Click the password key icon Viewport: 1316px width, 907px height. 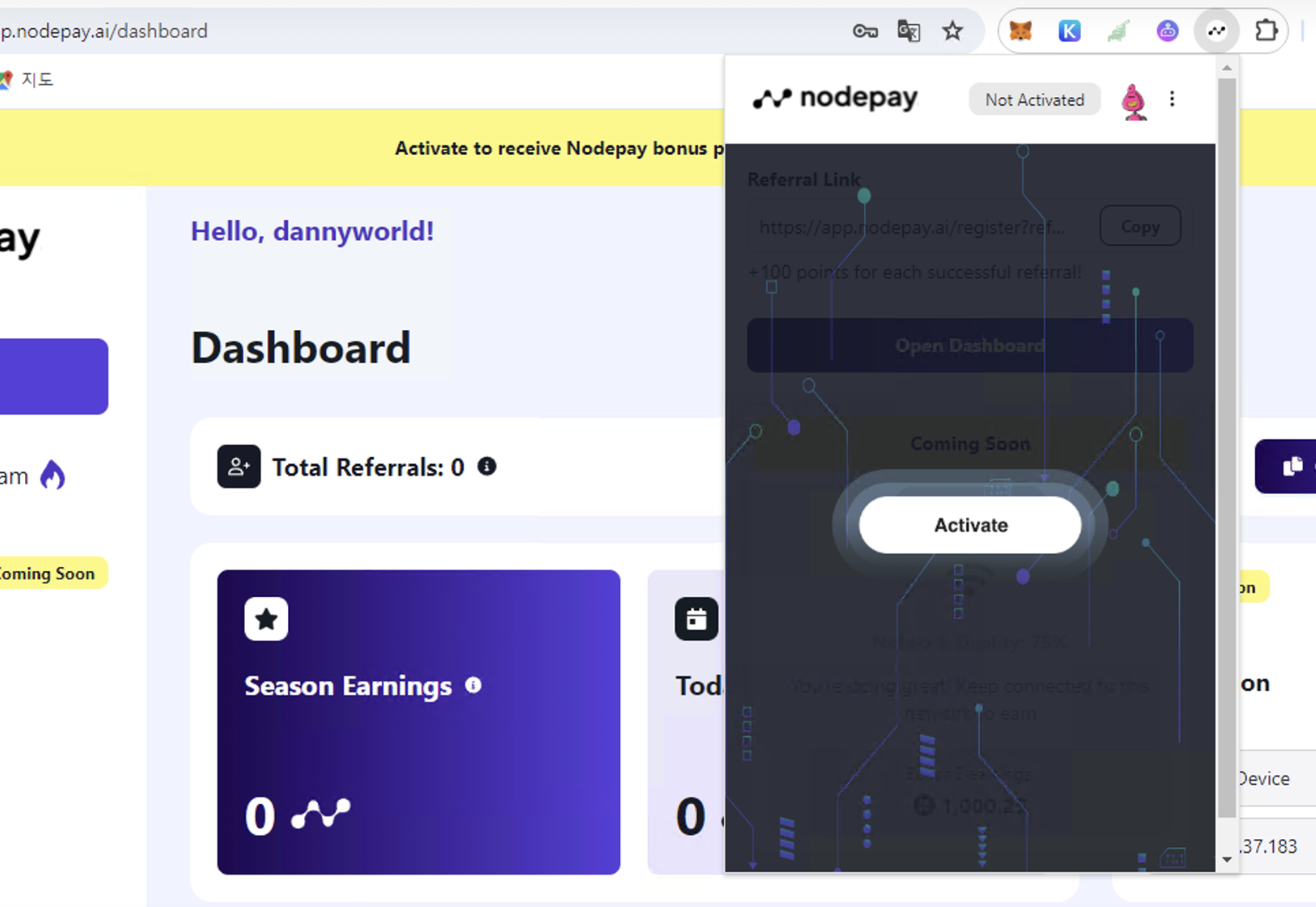pos(865,31)
